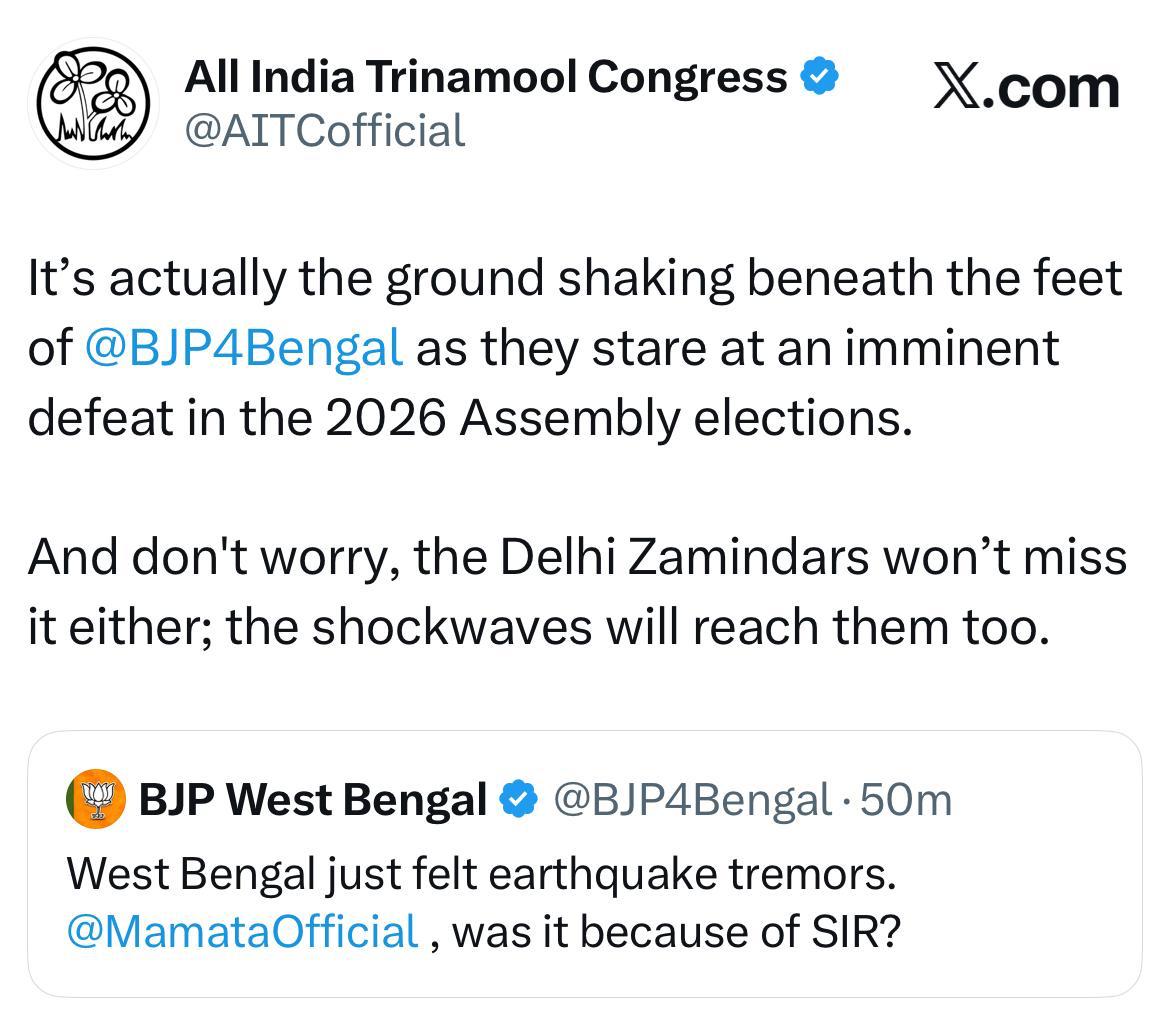This screenshot has width=1170, height=1026.
Task: Click @BJP4Bengal handle in quoted tweet header
Action: (x=692, y=800)
